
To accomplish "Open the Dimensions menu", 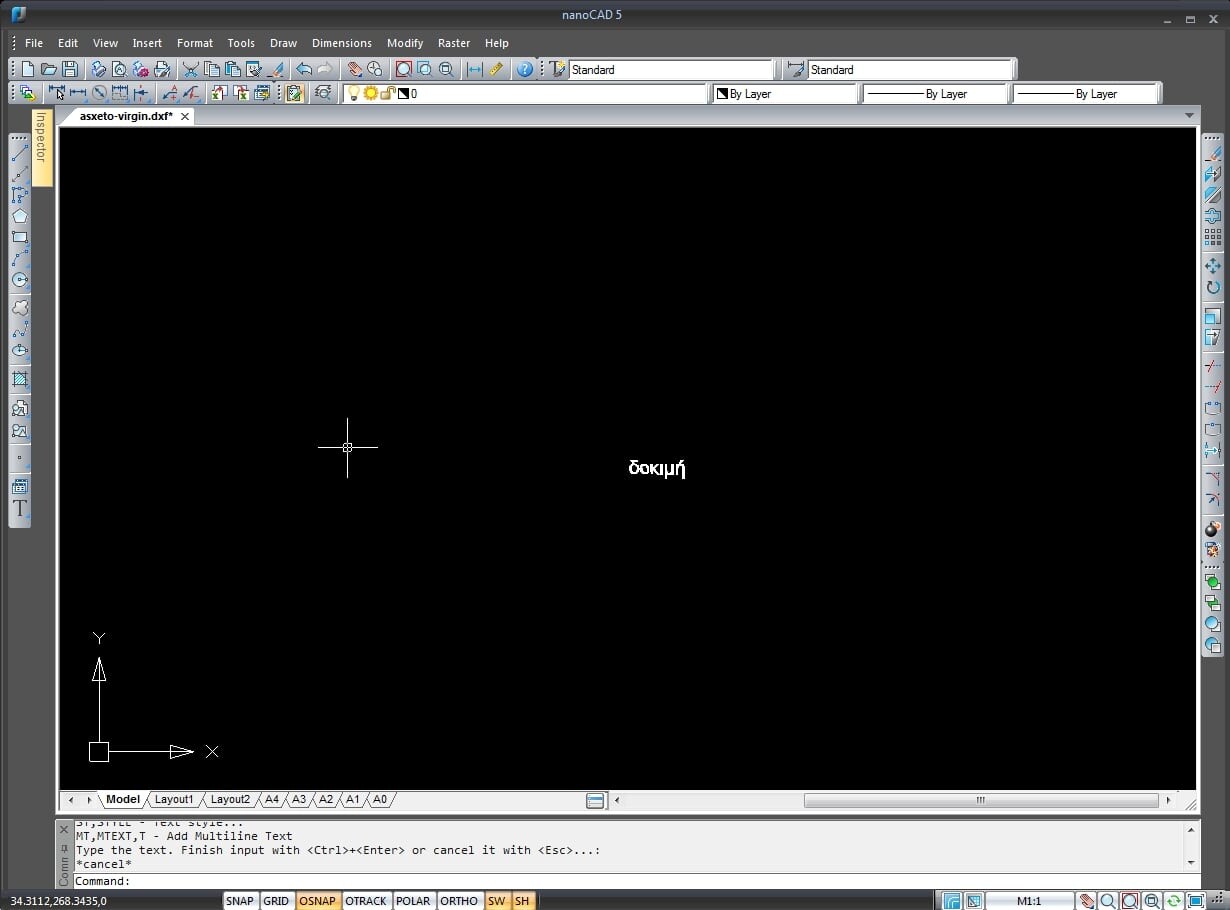I will [341, 43].
